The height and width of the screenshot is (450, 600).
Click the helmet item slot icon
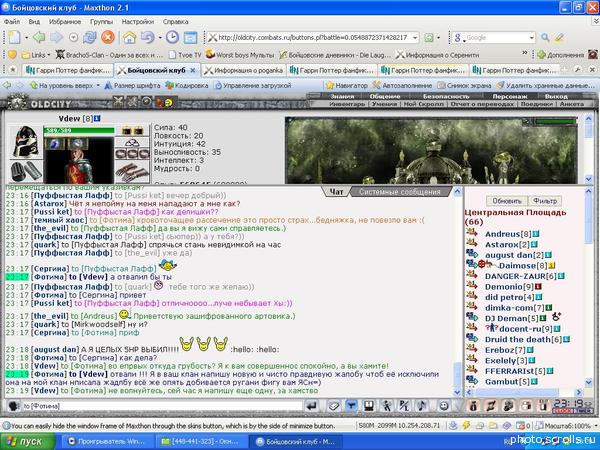(25, 142)
